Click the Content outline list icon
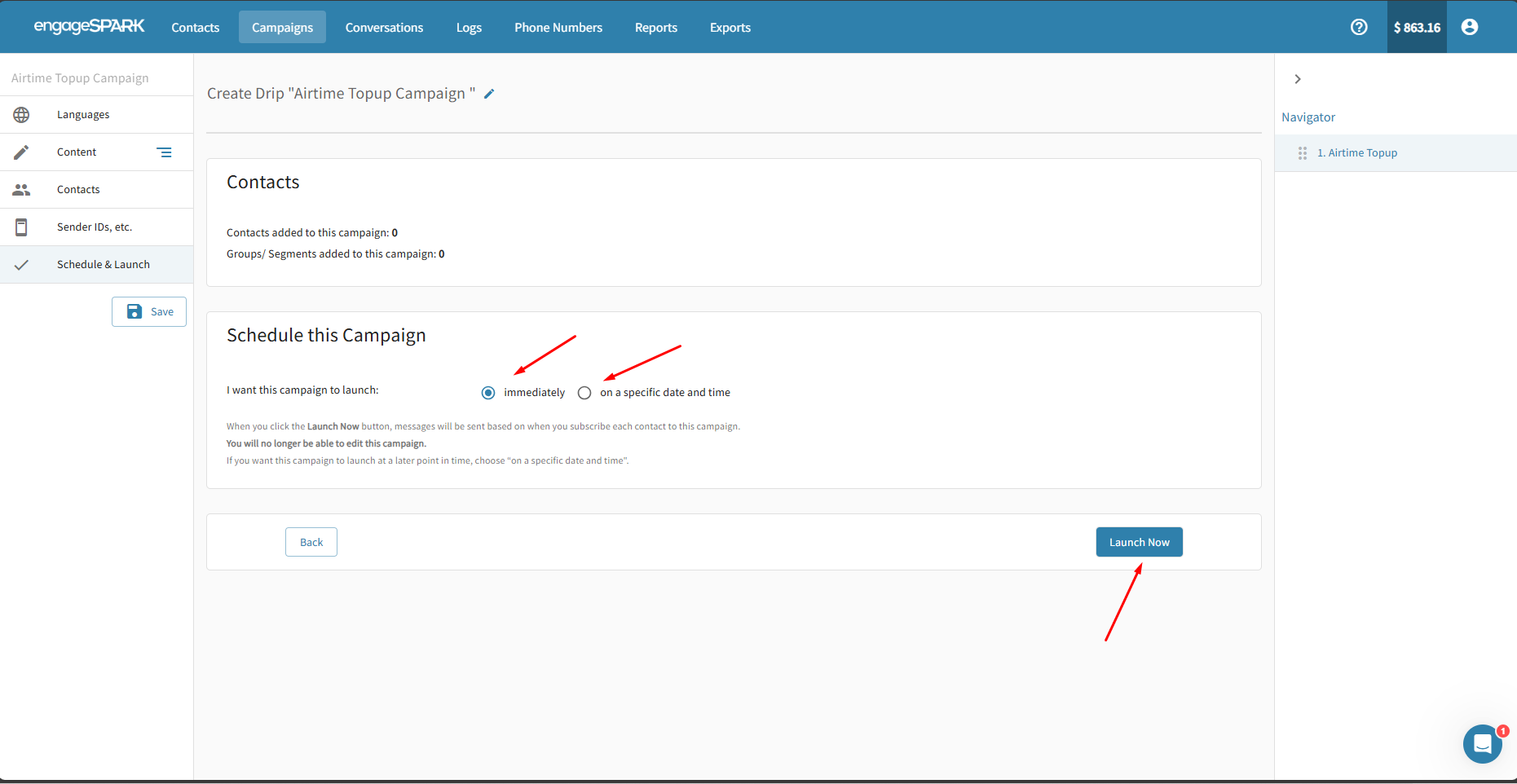This screenshot has width=1517, height=784. click(164, 152)
